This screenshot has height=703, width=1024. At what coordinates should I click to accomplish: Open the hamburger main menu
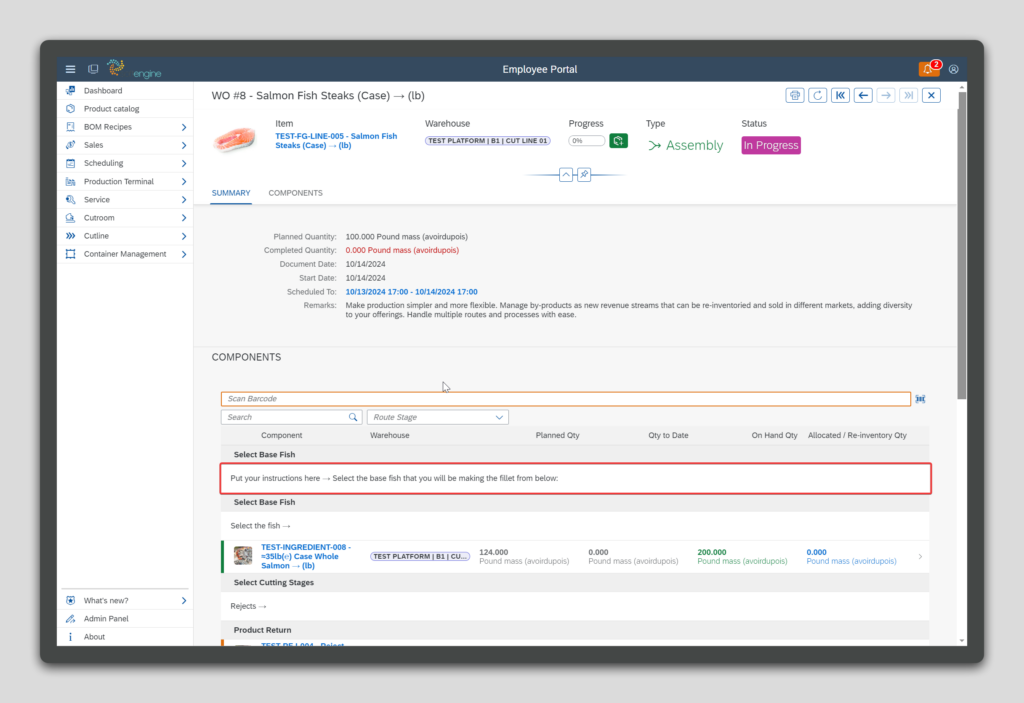pyautogui.click(x=71, y=69)
